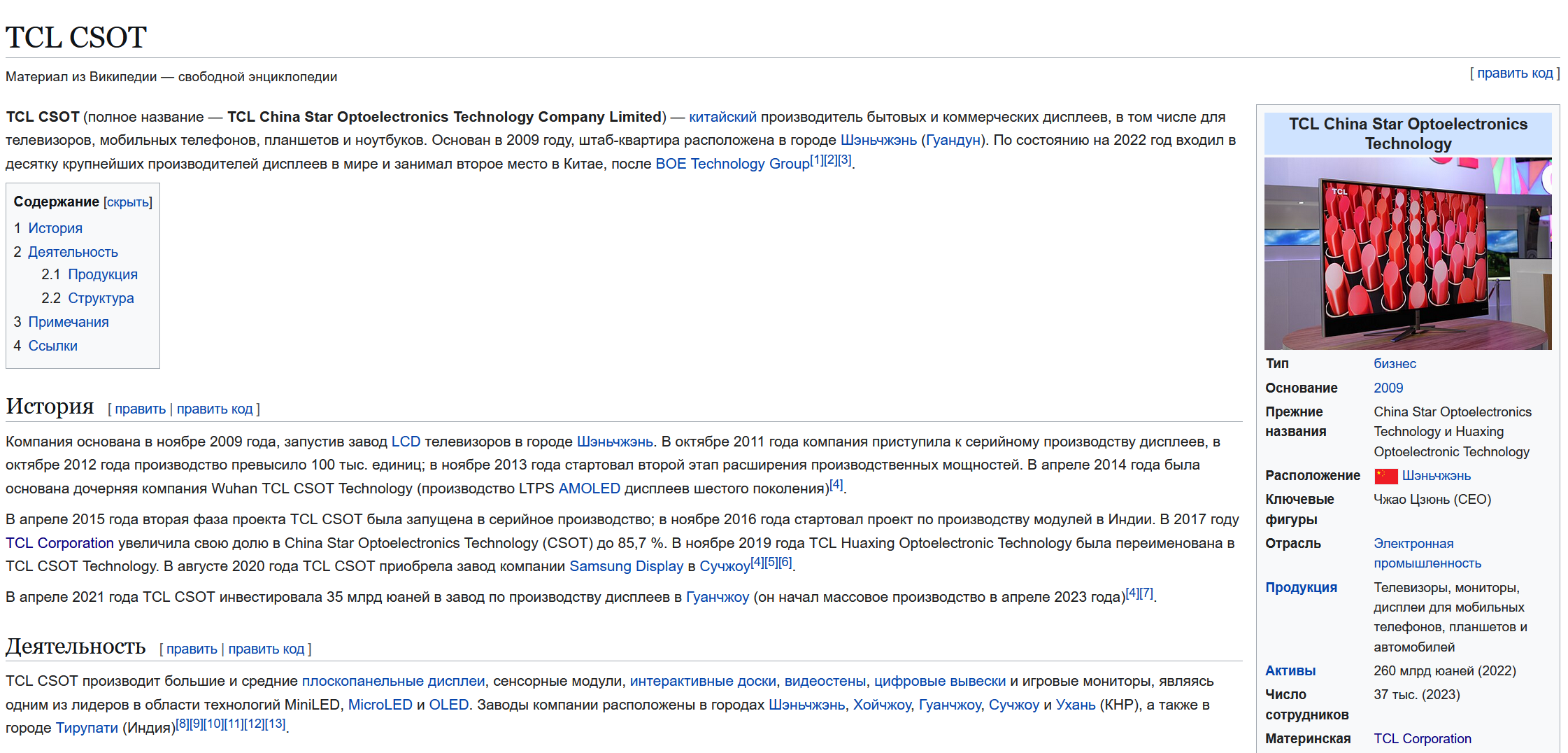Visit the 'BOE Technology Group' article link

pyautogui.click(x=732, y=164)
